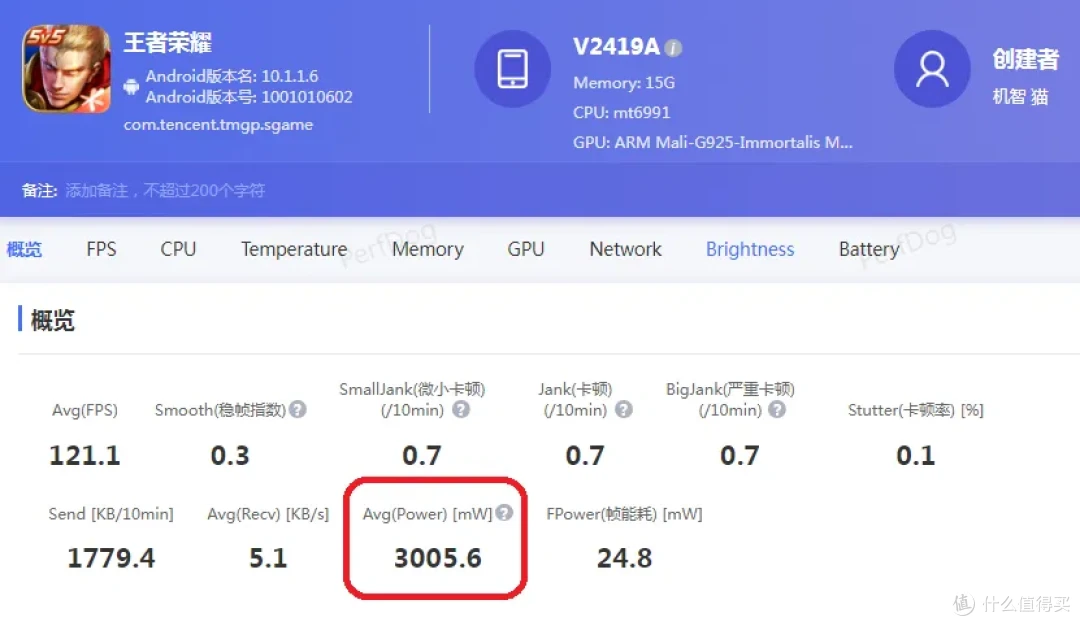The height and width of the screenshot is (626, 1080).
Task: Switch to the CPU tab
Action: pyautogui.click(x=178, y=249)
